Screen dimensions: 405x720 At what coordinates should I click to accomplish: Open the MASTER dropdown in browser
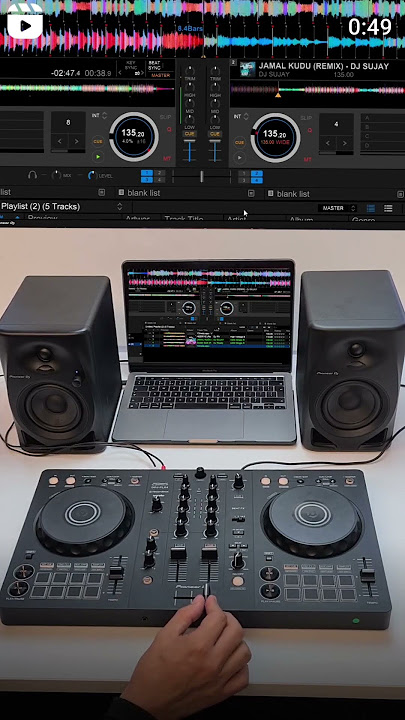click(339, 208)
